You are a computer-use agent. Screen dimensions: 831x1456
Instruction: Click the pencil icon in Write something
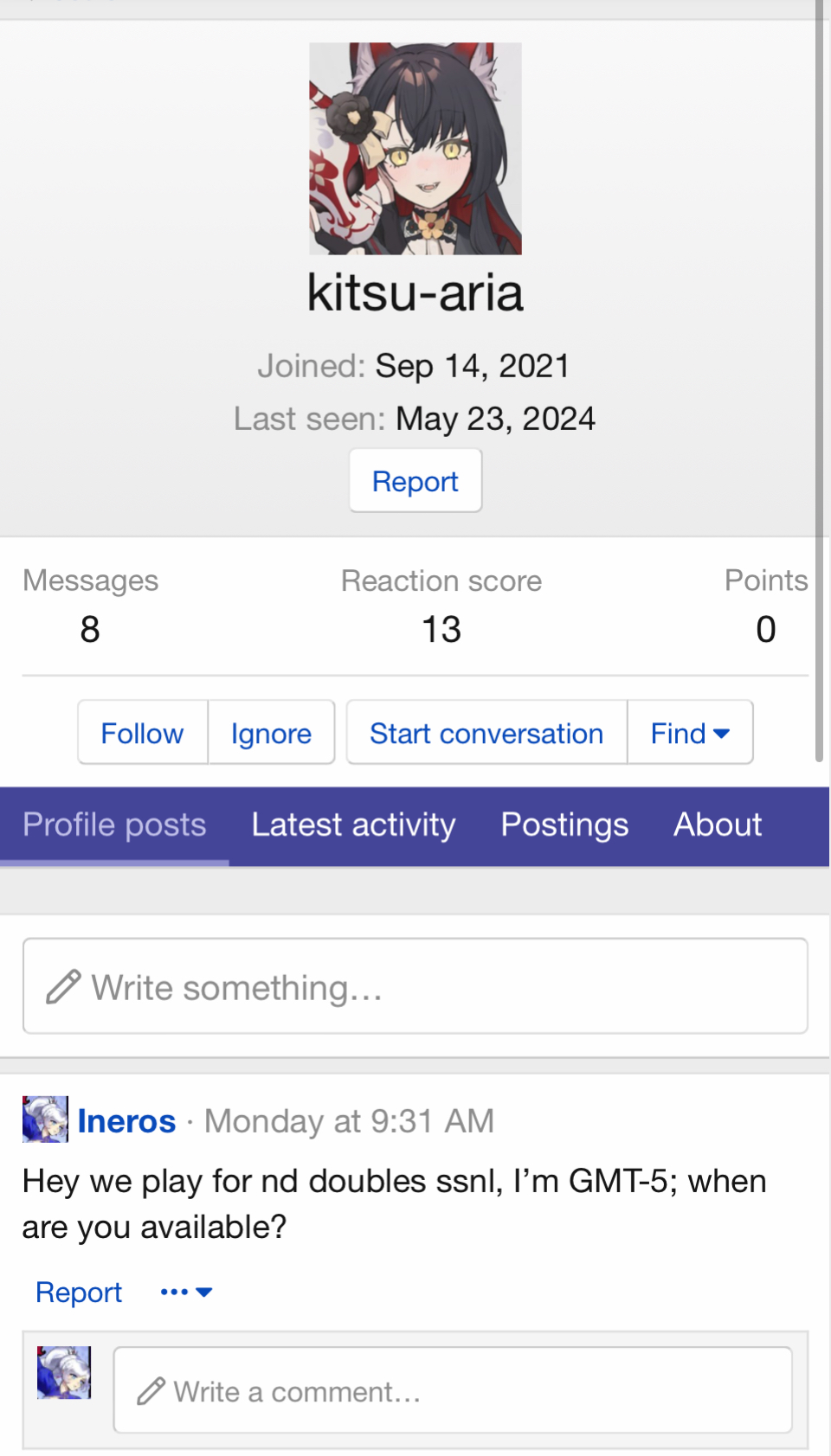pos(63,987)
